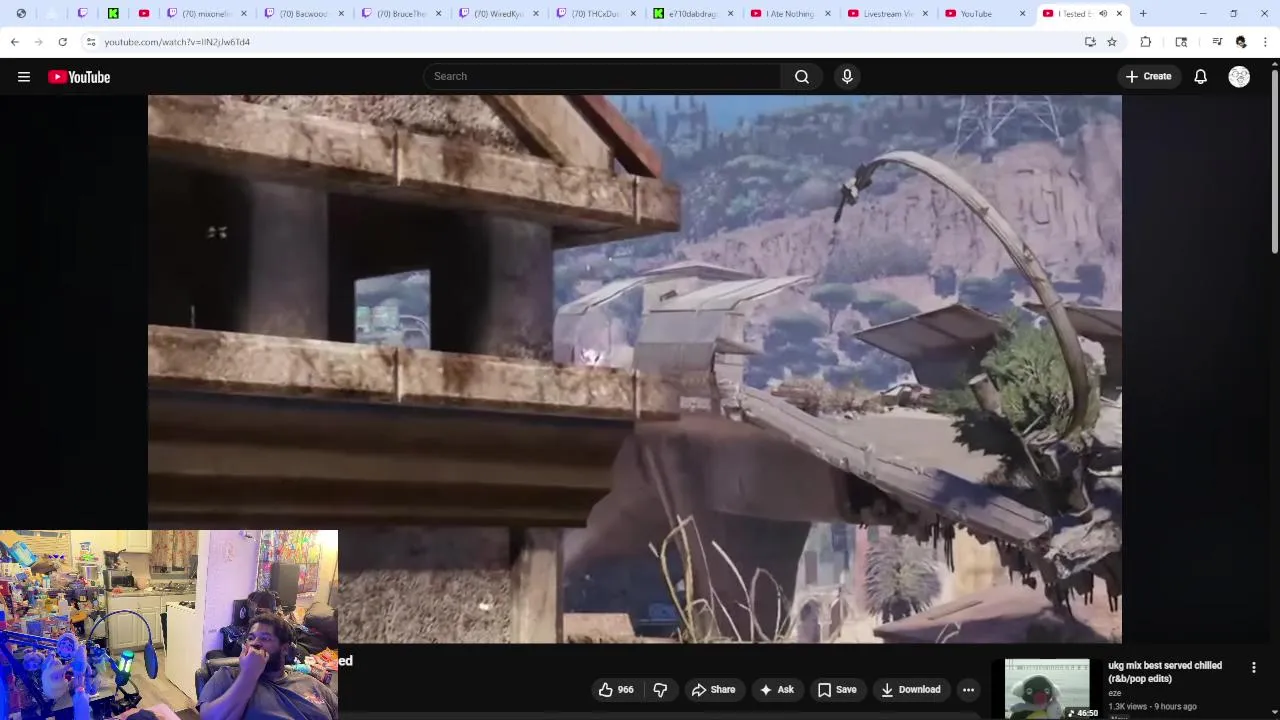Click the address bar URL
The height and width of the screenshot is (720, 1280).
(x=177, y=42)
